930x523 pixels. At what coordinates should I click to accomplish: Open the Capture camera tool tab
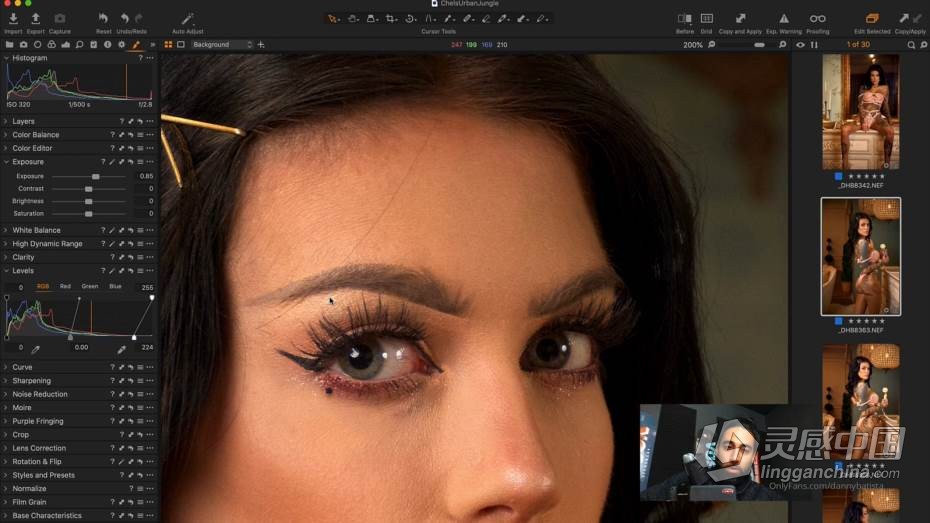(24, 44)
